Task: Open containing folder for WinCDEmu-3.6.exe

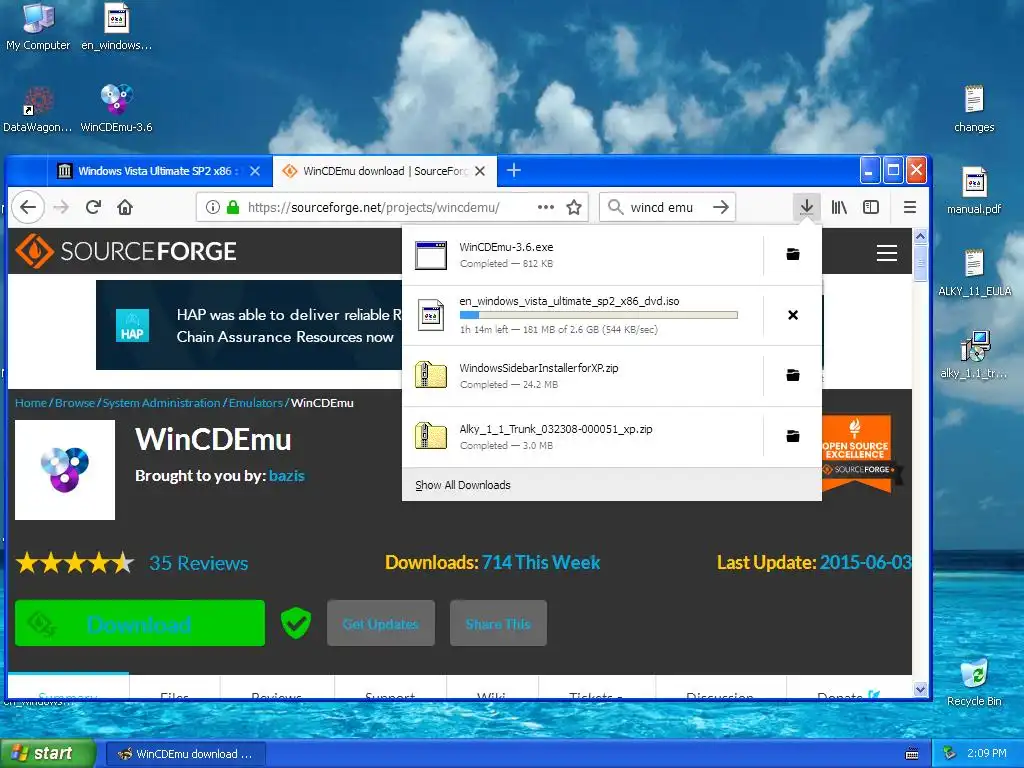Action: 793,254
